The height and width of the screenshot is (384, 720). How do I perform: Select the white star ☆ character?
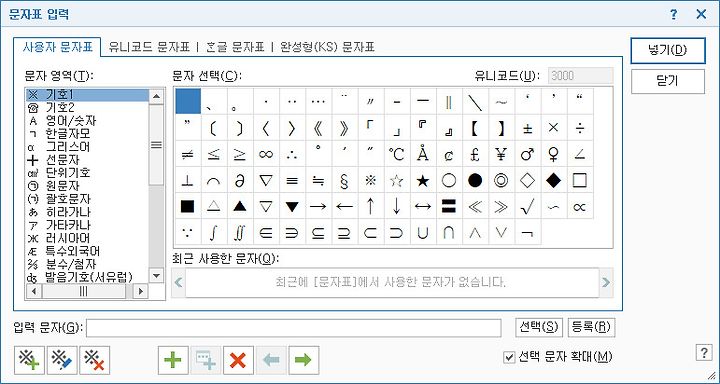(396, 181)
